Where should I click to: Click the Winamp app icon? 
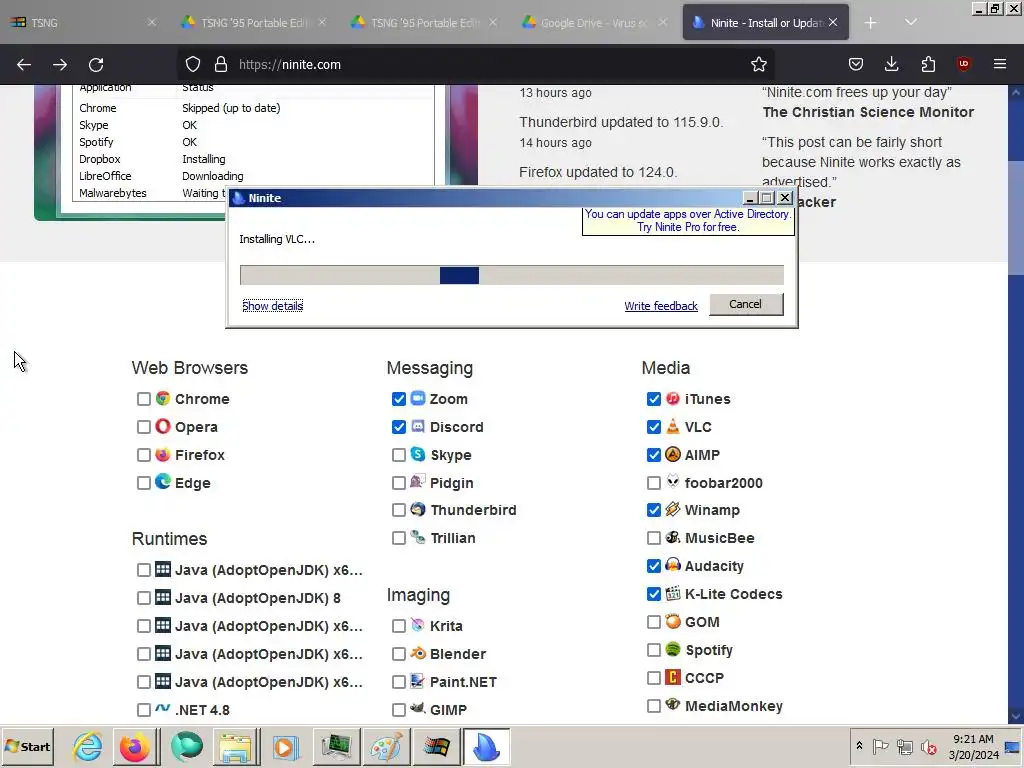(673, 509)
